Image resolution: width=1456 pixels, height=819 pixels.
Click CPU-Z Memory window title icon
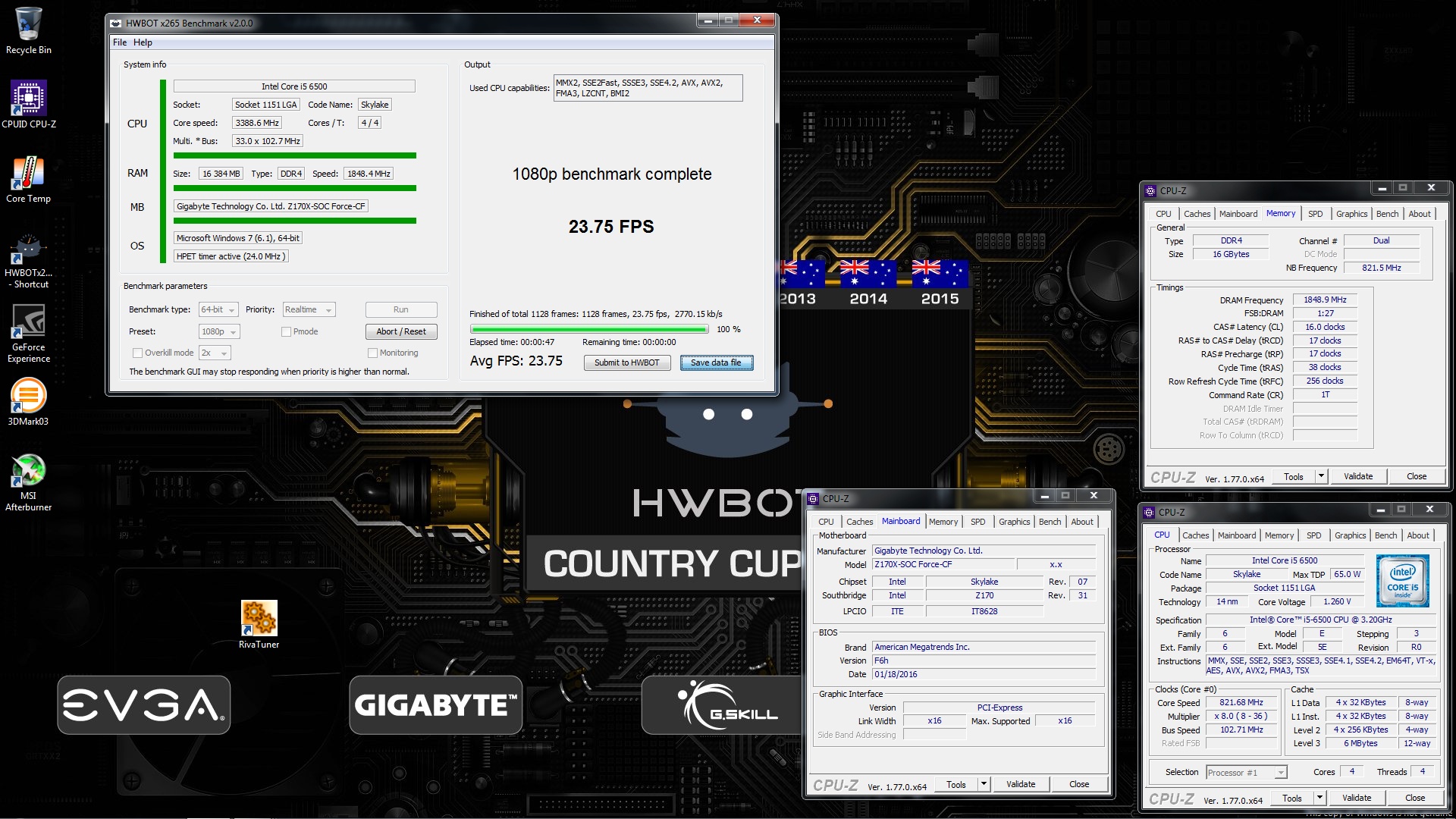tap(1150, 190)
